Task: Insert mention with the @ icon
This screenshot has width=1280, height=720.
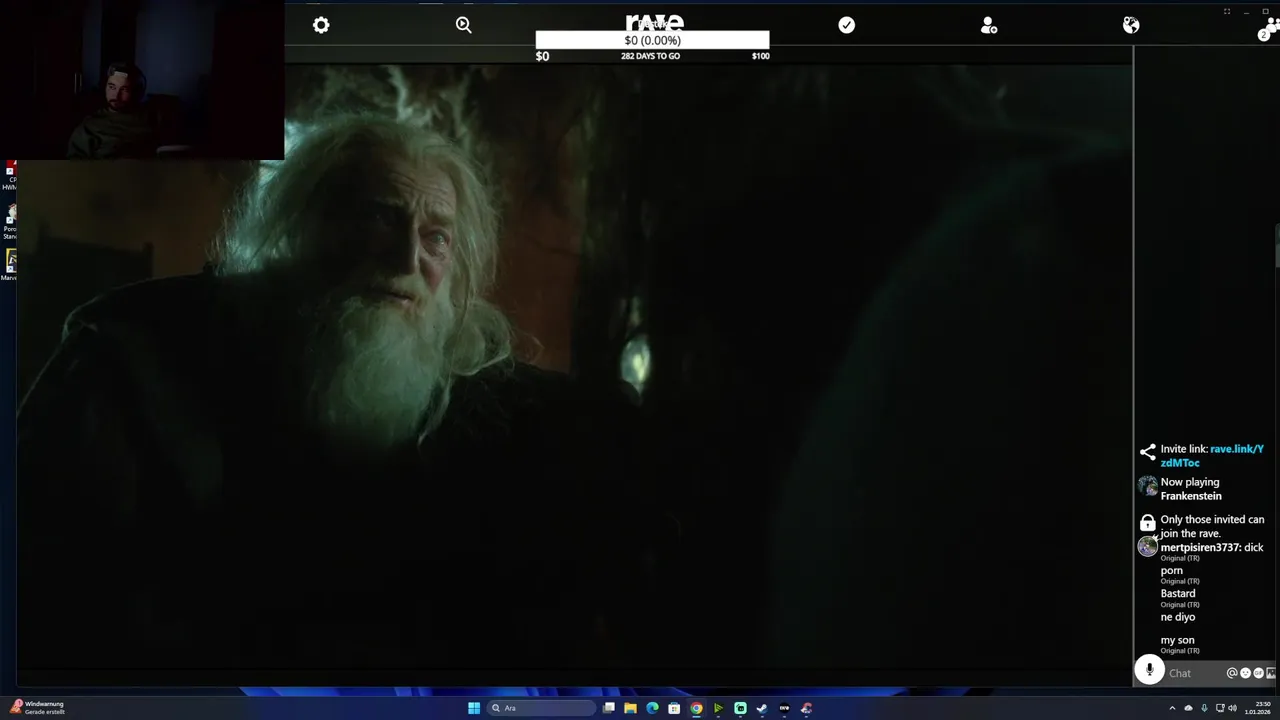Action: [x=1232, y=673]
